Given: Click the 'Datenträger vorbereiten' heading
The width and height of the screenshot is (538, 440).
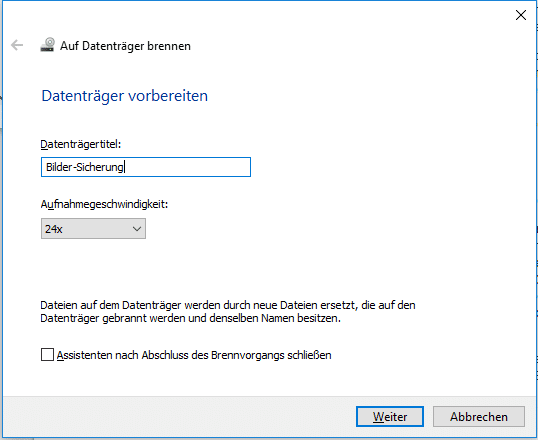Looking at the screenshot, I should pos(125,96).
